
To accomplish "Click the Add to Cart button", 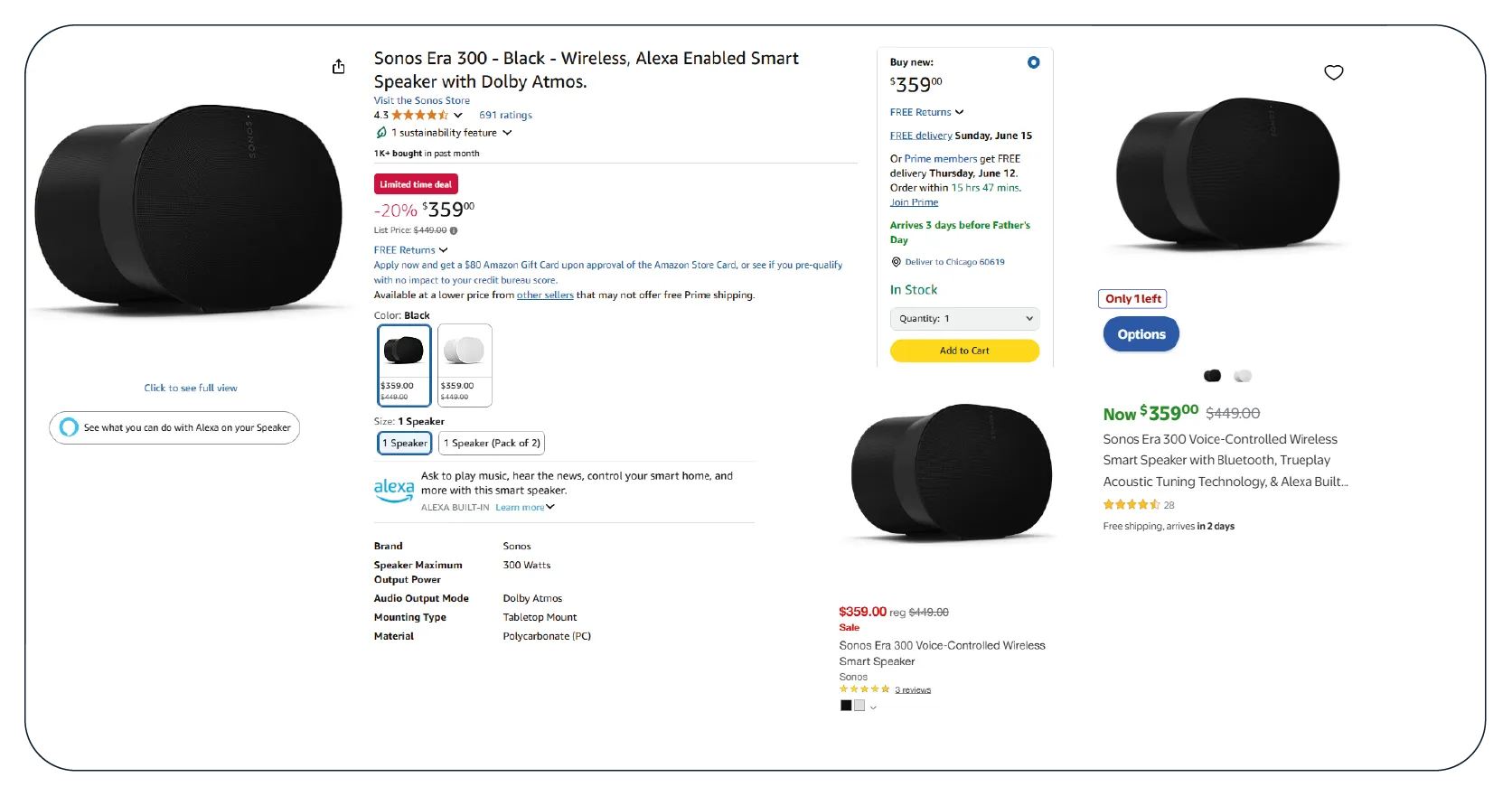I will 964,351.
